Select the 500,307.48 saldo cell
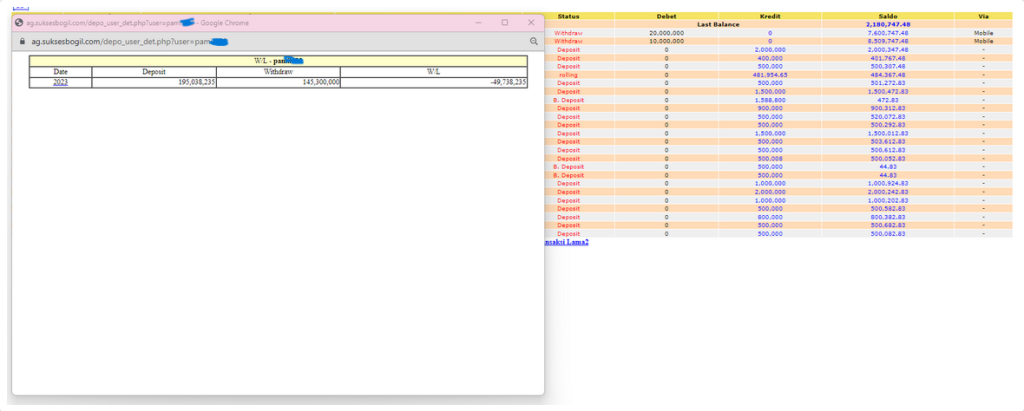Screen dimensions: 1024x411 888,67
